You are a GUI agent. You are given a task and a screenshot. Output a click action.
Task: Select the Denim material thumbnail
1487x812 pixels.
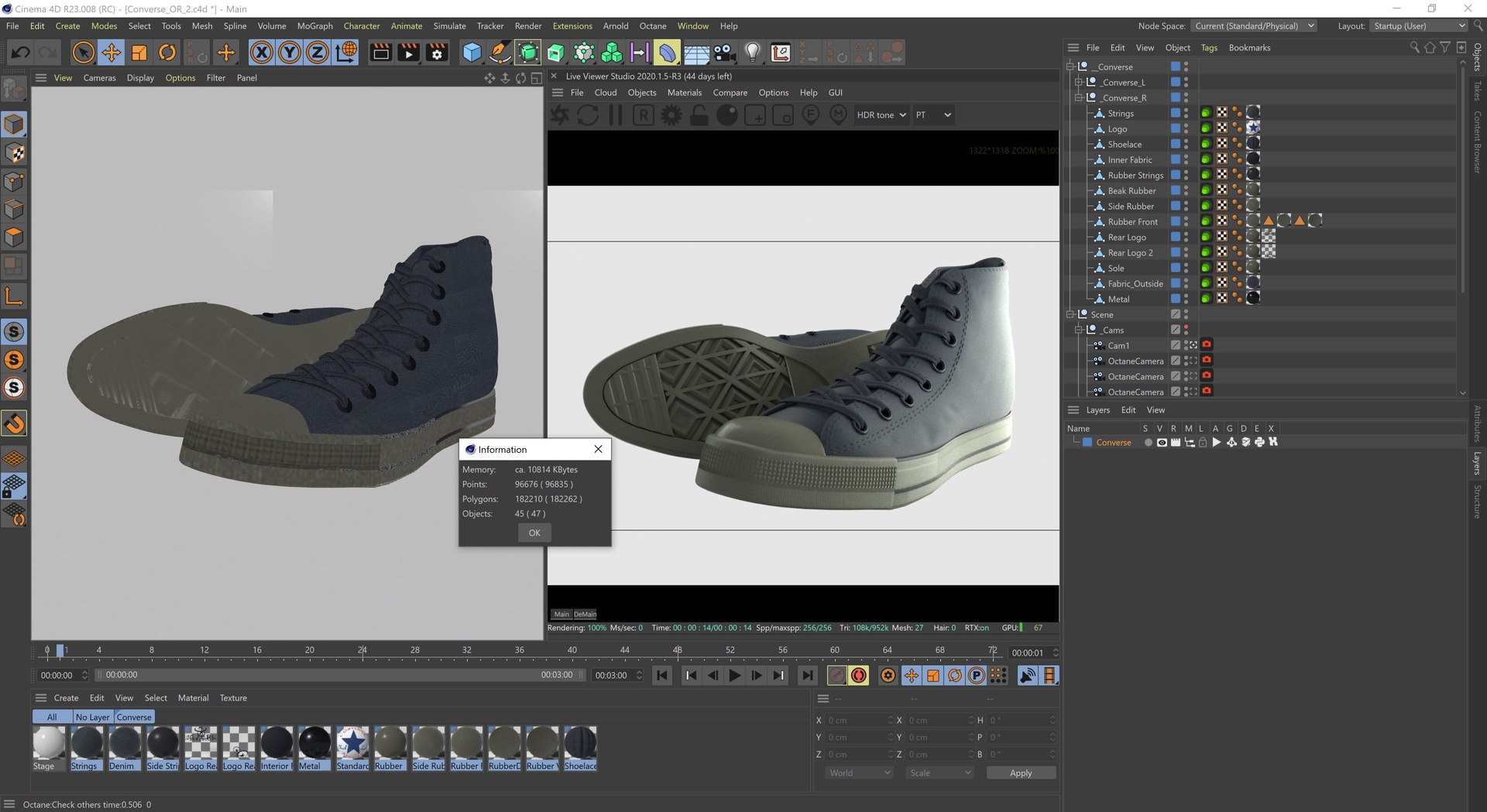coord(124,749)
